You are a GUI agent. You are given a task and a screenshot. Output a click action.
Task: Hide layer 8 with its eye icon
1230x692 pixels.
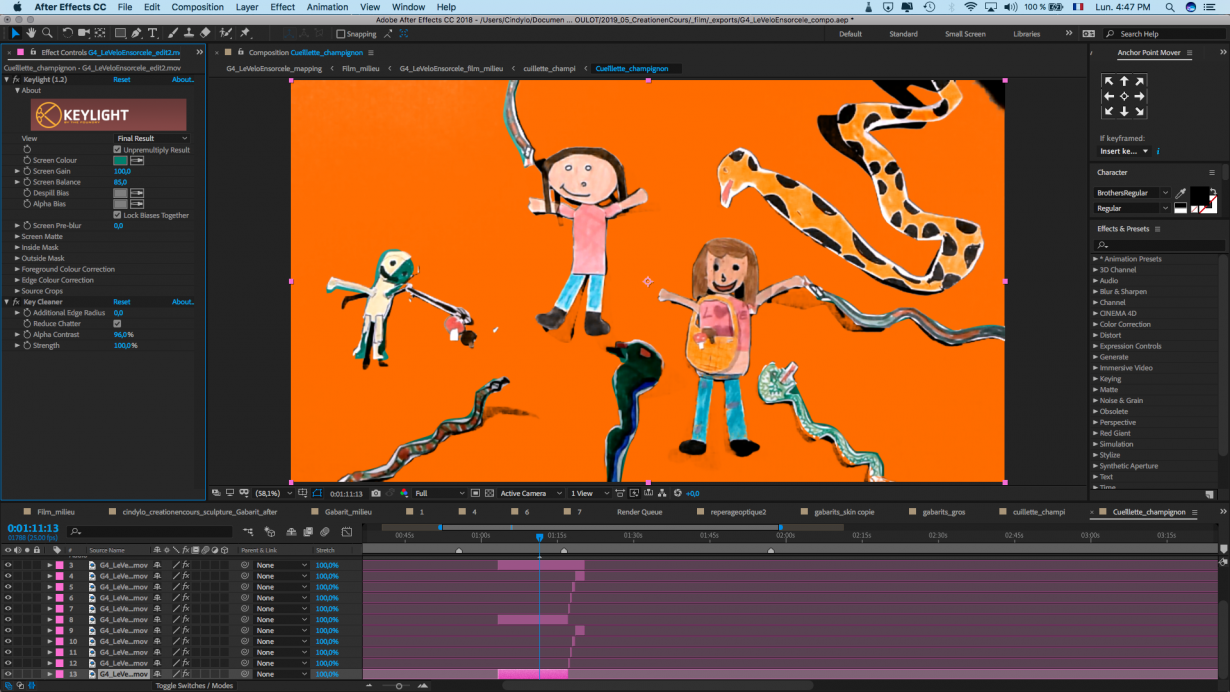8,619
